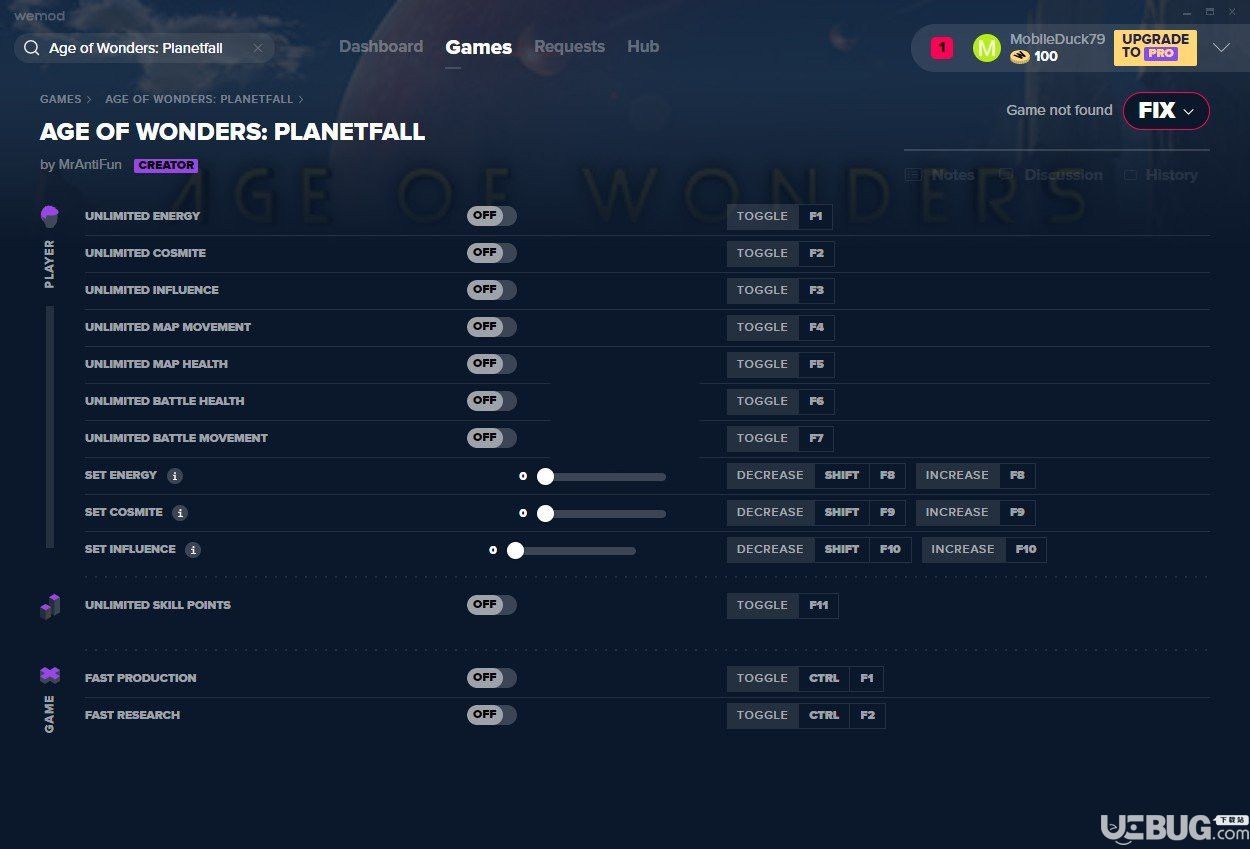Open the Discussion tab
The image size is (1250, 849).
(1050, 175)
